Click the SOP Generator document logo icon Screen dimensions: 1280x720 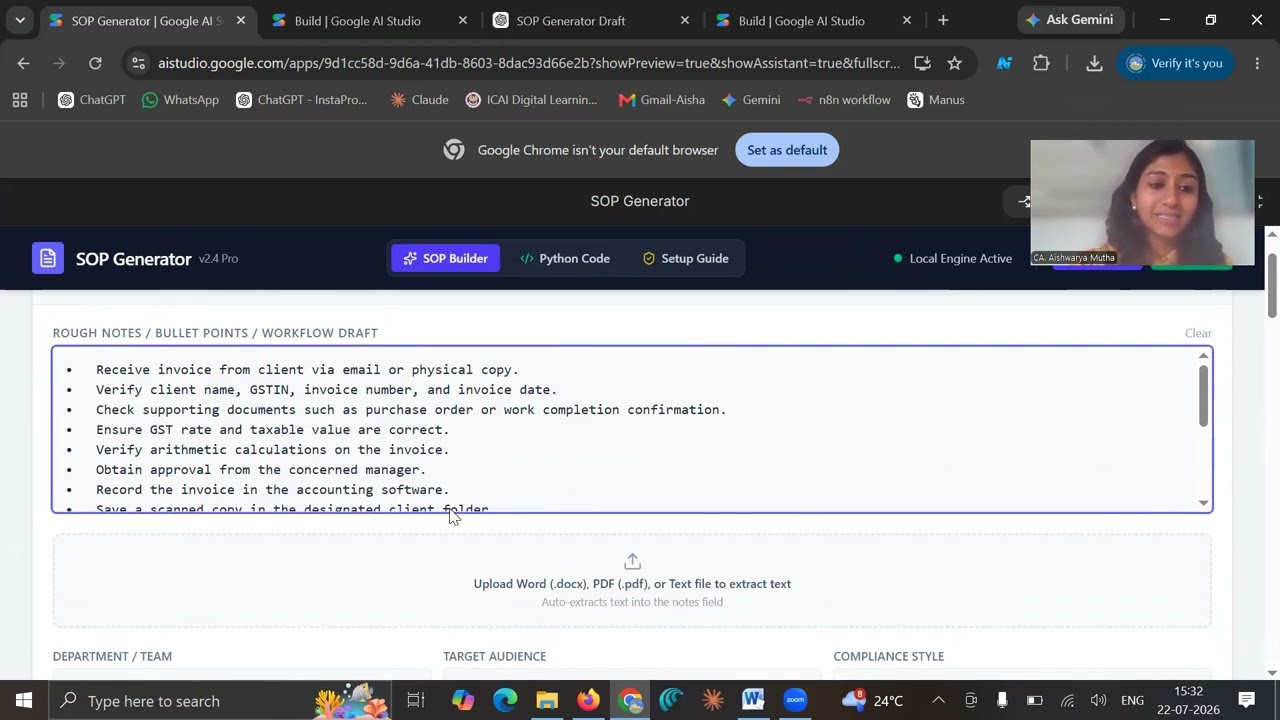(x=47, y=258)
